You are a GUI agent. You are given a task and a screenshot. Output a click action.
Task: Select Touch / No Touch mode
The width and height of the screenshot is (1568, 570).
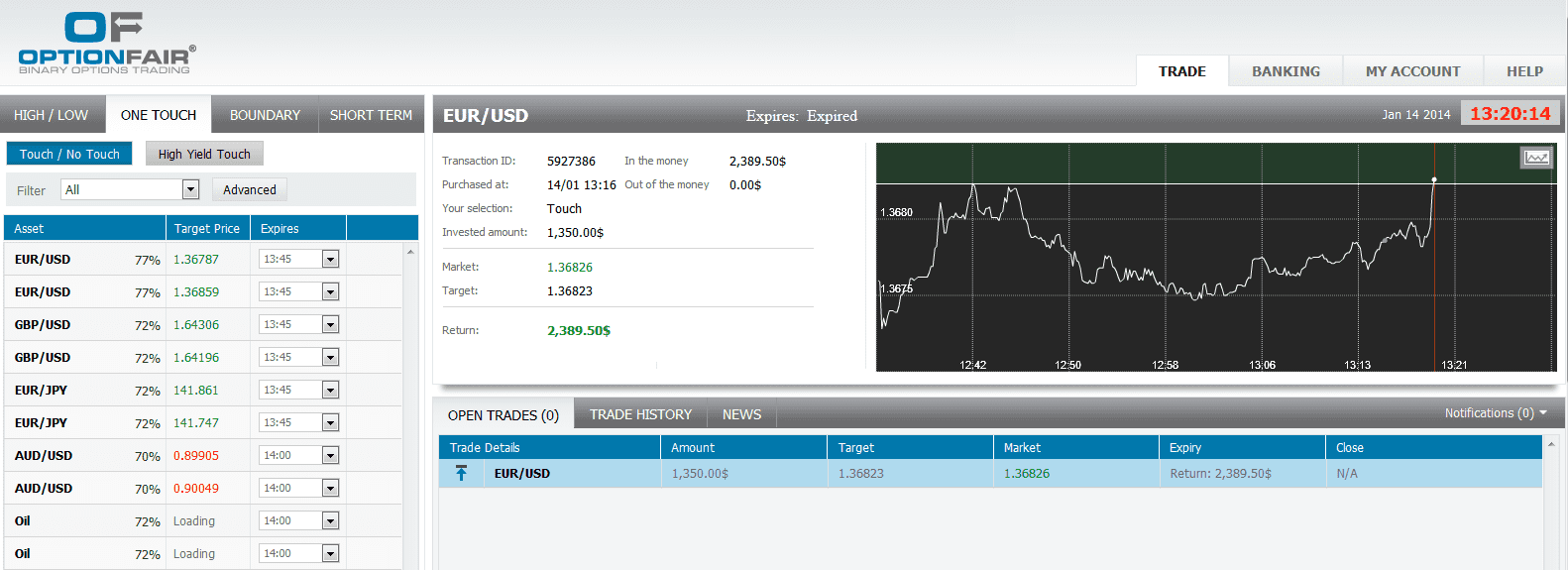coord(69,154)
